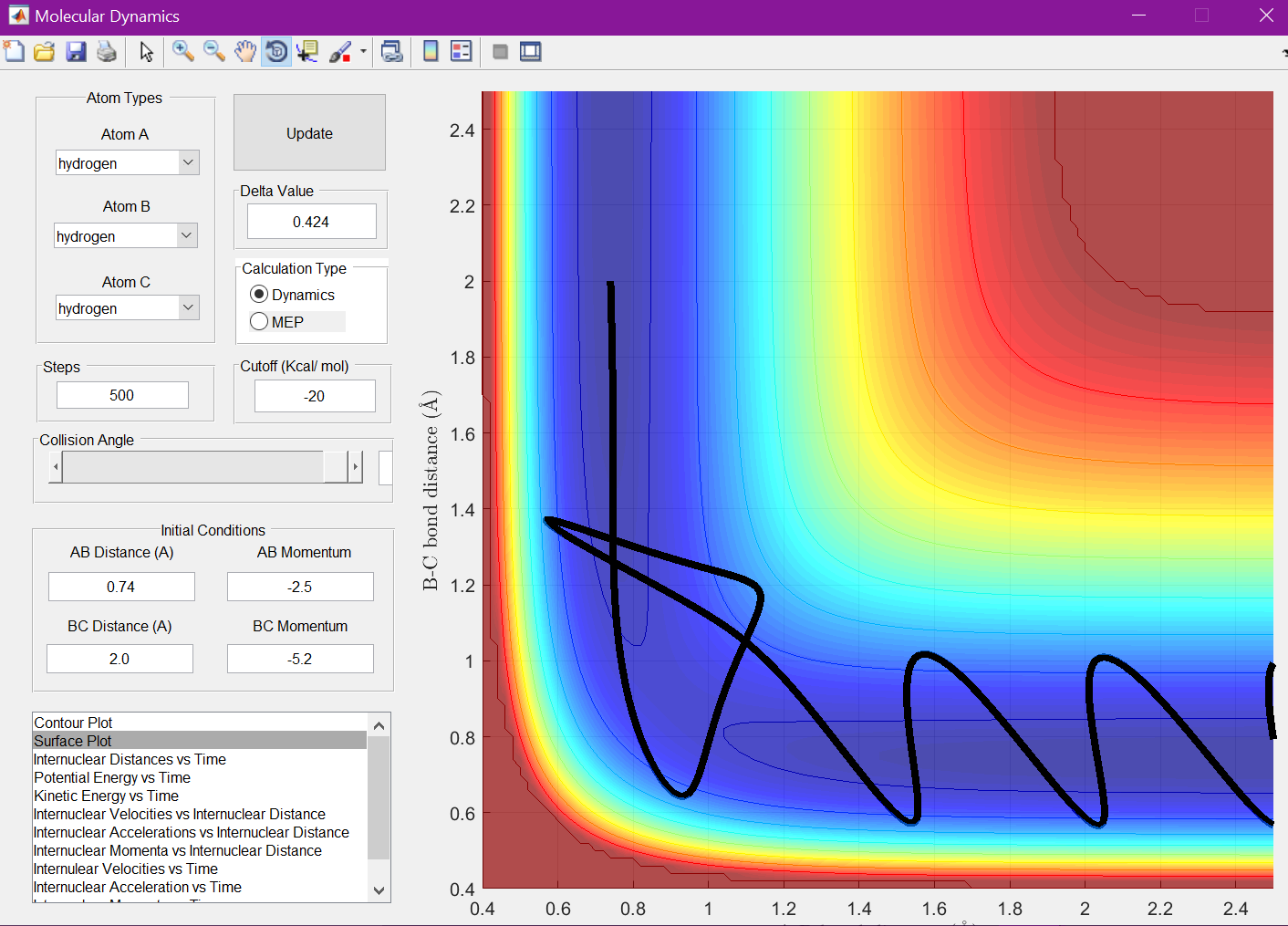
Task: Expand the Atom C combo box
Action: [x=128, y=308]
